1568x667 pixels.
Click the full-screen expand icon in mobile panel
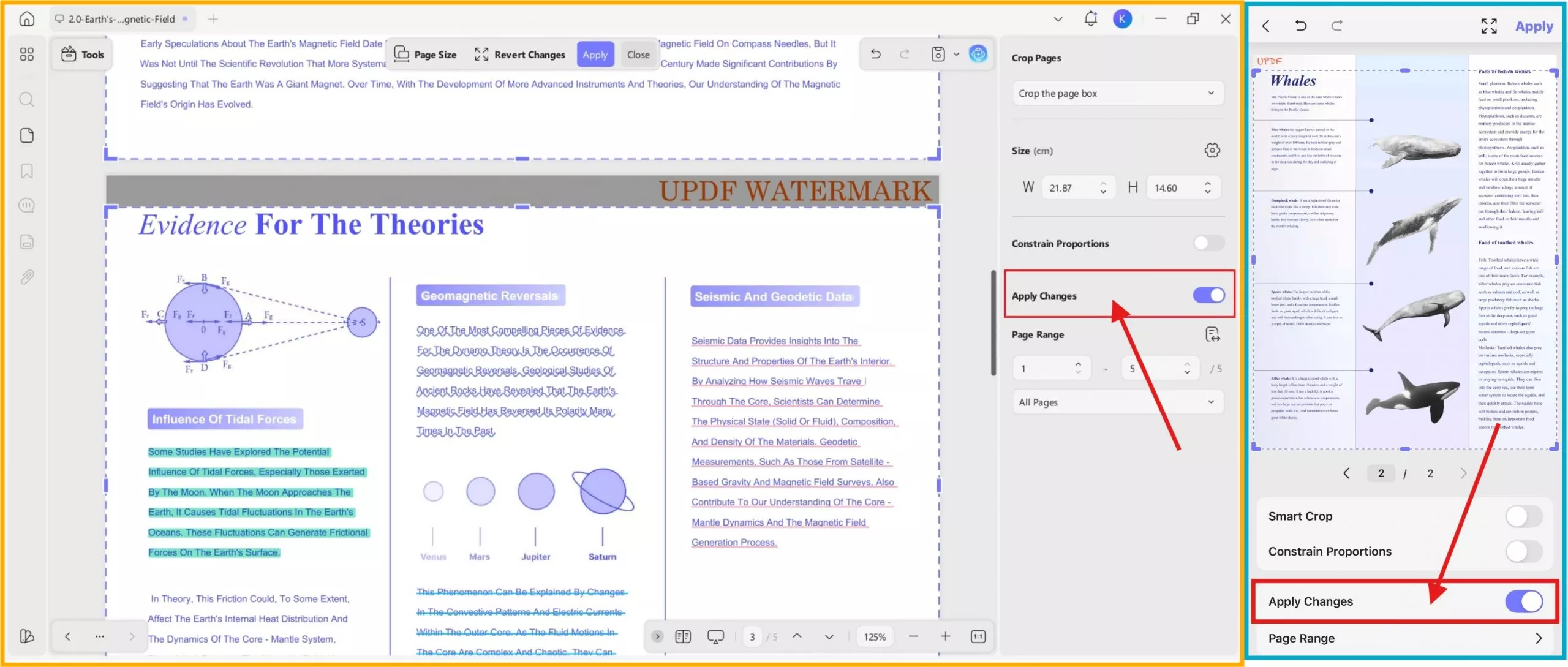(x=1489, y=26)
